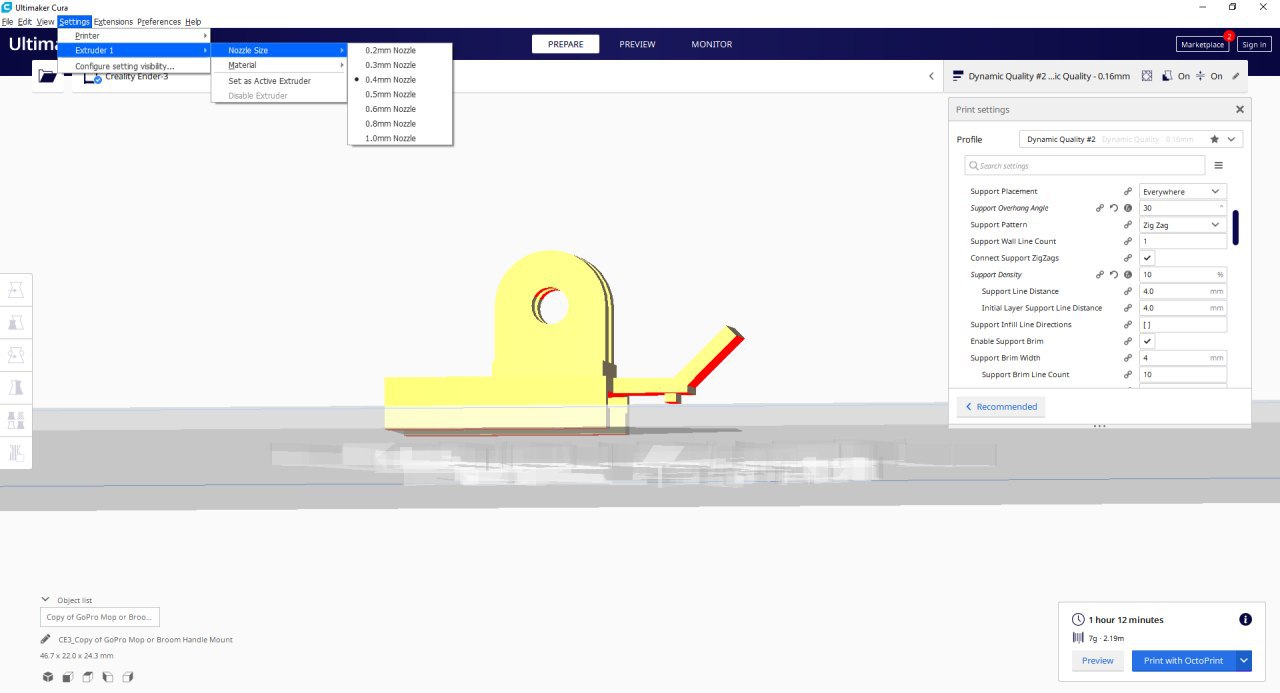1280x693 pixels.
Task: Toggle Connect Support ZigZags checkbox
Action: (x=1147, y=258)
